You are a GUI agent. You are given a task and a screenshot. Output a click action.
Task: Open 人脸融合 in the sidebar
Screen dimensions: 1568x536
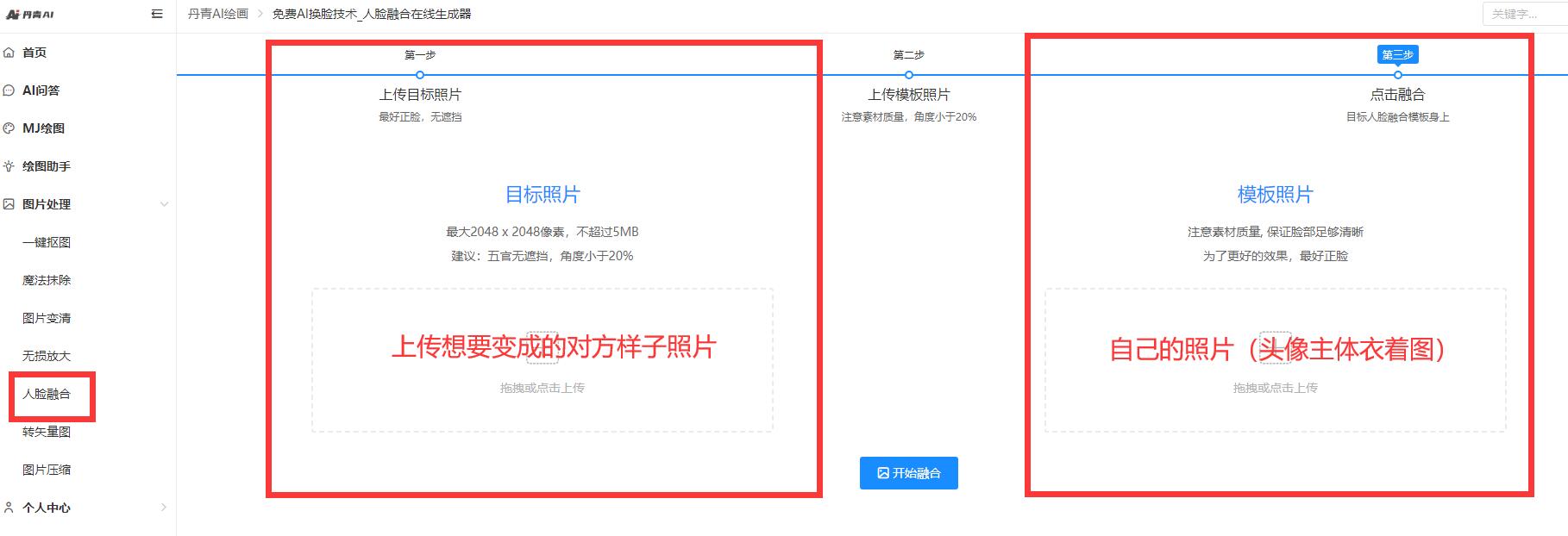click(x=47, y=394)
